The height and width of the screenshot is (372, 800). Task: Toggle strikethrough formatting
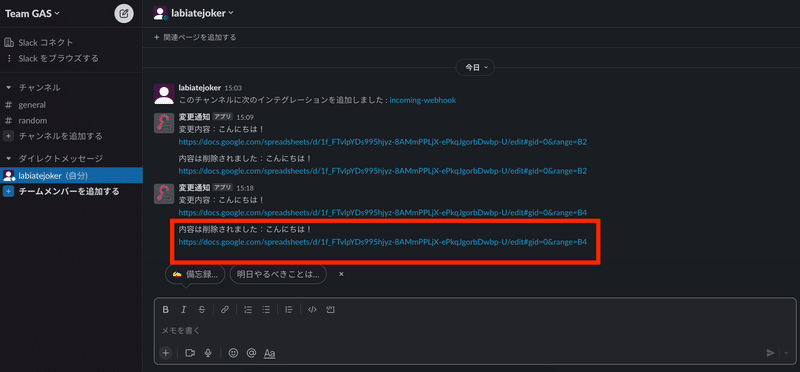pos(202,309)
